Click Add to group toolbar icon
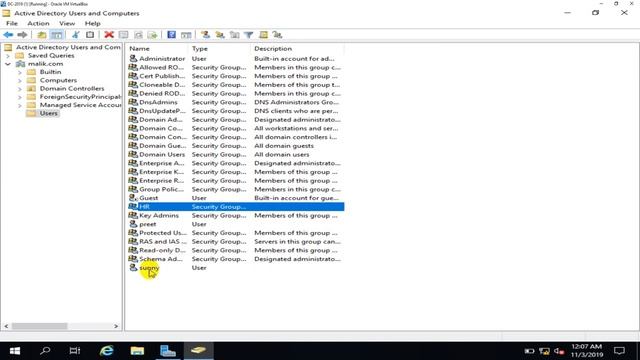This screenshot has height=360, width=640. pyautogui.click(x=278, y=35)
